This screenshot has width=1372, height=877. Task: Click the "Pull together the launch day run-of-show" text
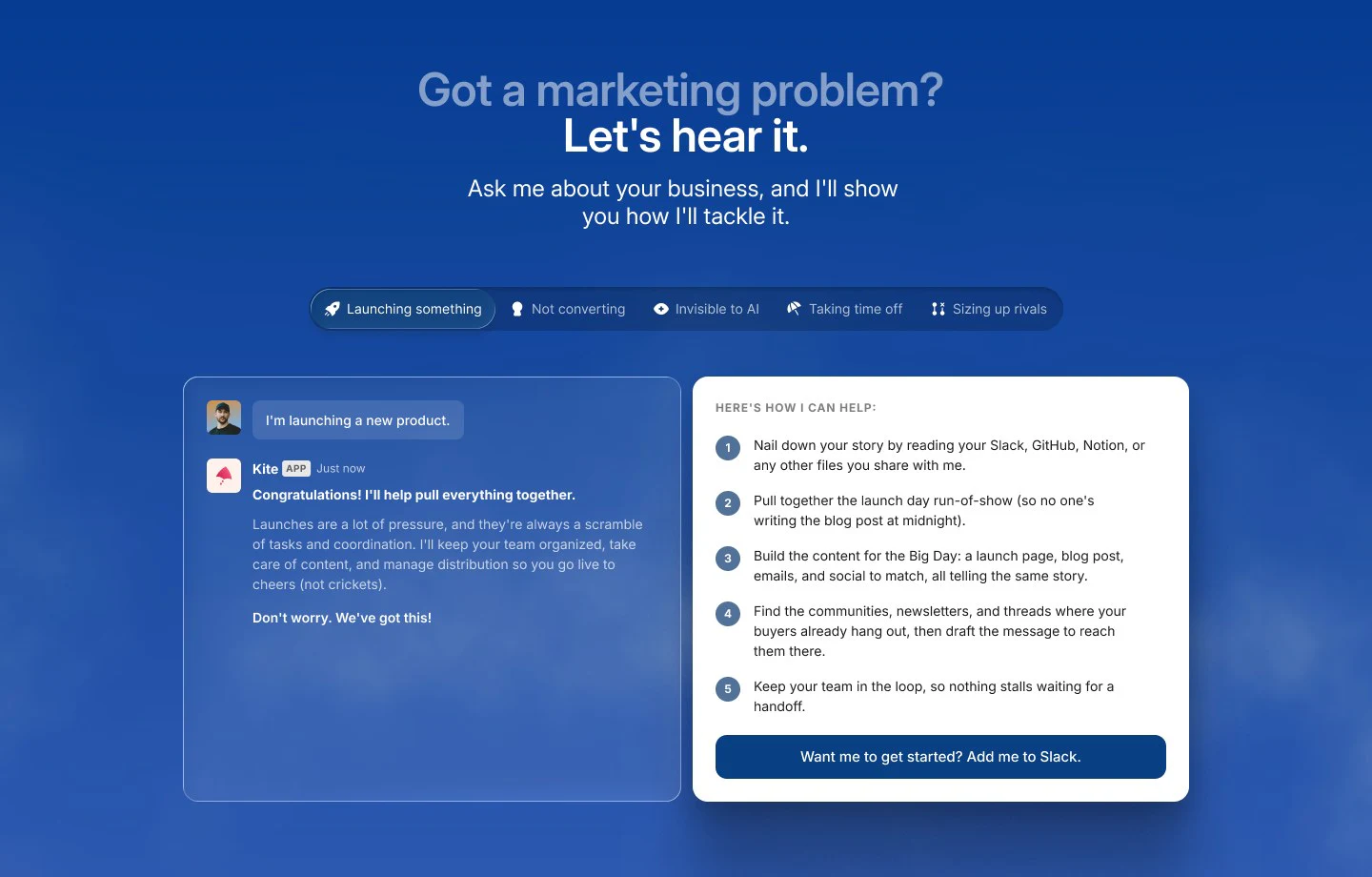click(924, 511)
